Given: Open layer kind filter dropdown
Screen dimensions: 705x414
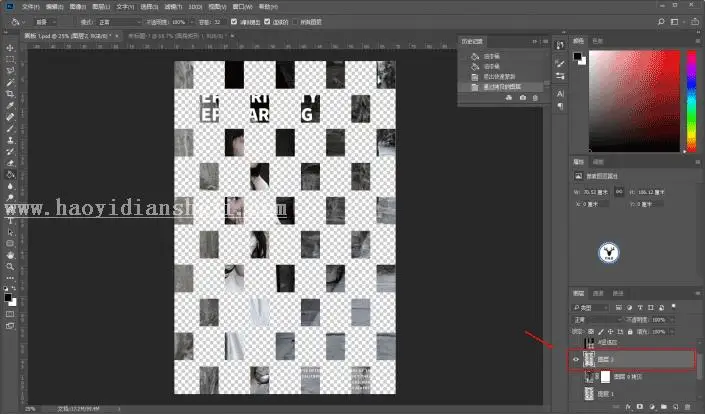Looking at the screenshot, I should pyautogui.click(x=590, y=307).
